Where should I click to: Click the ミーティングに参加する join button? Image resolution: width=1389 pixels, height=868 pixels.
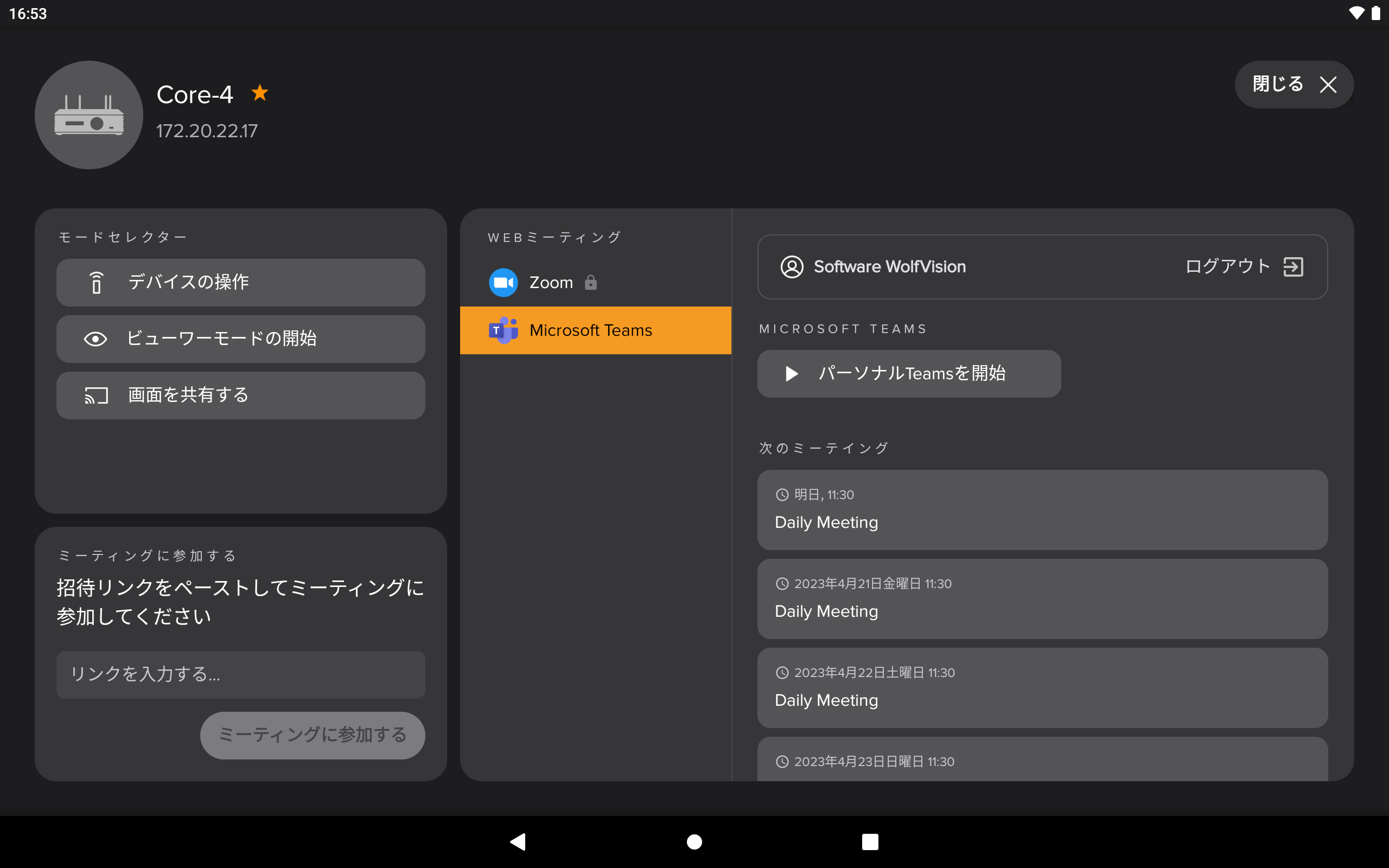(x=312, y=736)
